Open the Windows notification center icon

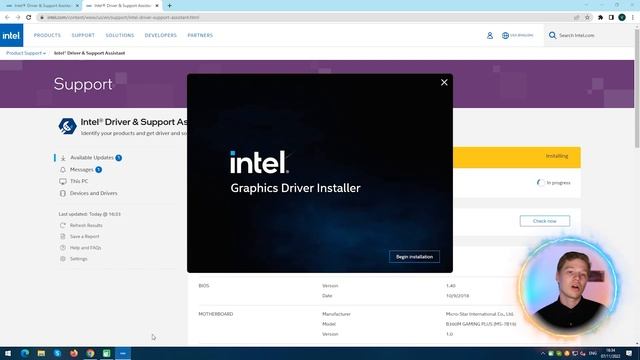(x=629, y=353)
